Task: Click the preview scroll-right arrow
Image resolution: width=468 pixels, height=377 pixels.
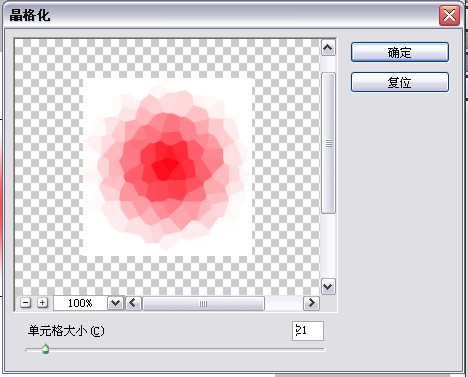Action: [x=311, y=303]
